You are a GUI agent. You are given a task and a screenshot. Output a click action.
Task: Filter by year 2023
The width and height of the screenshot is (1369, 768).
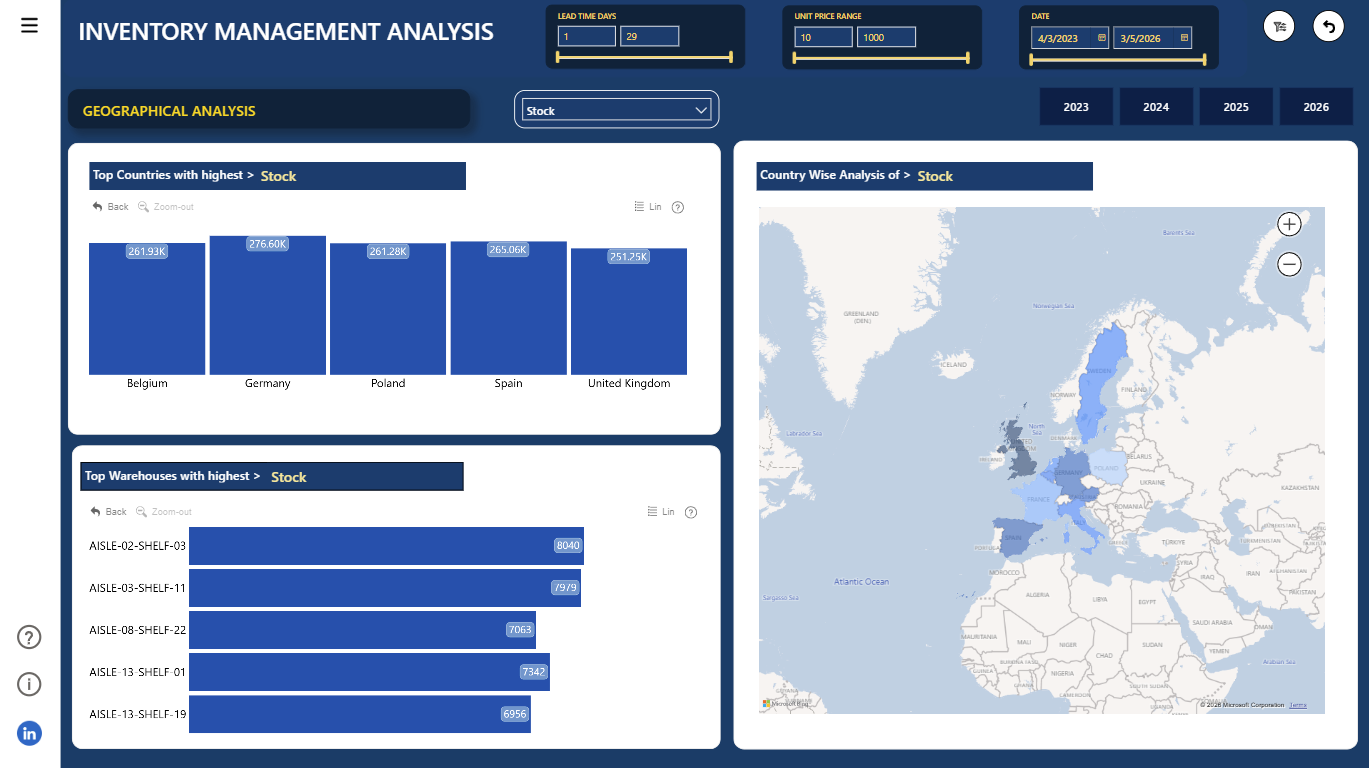[1076, 107]
